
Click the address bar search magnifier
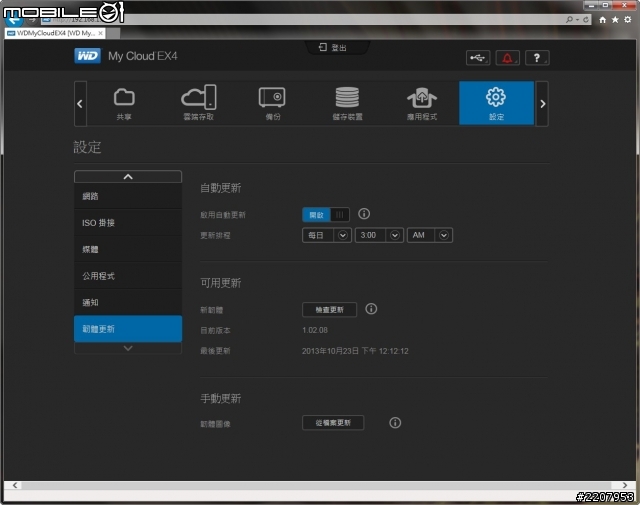[569, 20]
